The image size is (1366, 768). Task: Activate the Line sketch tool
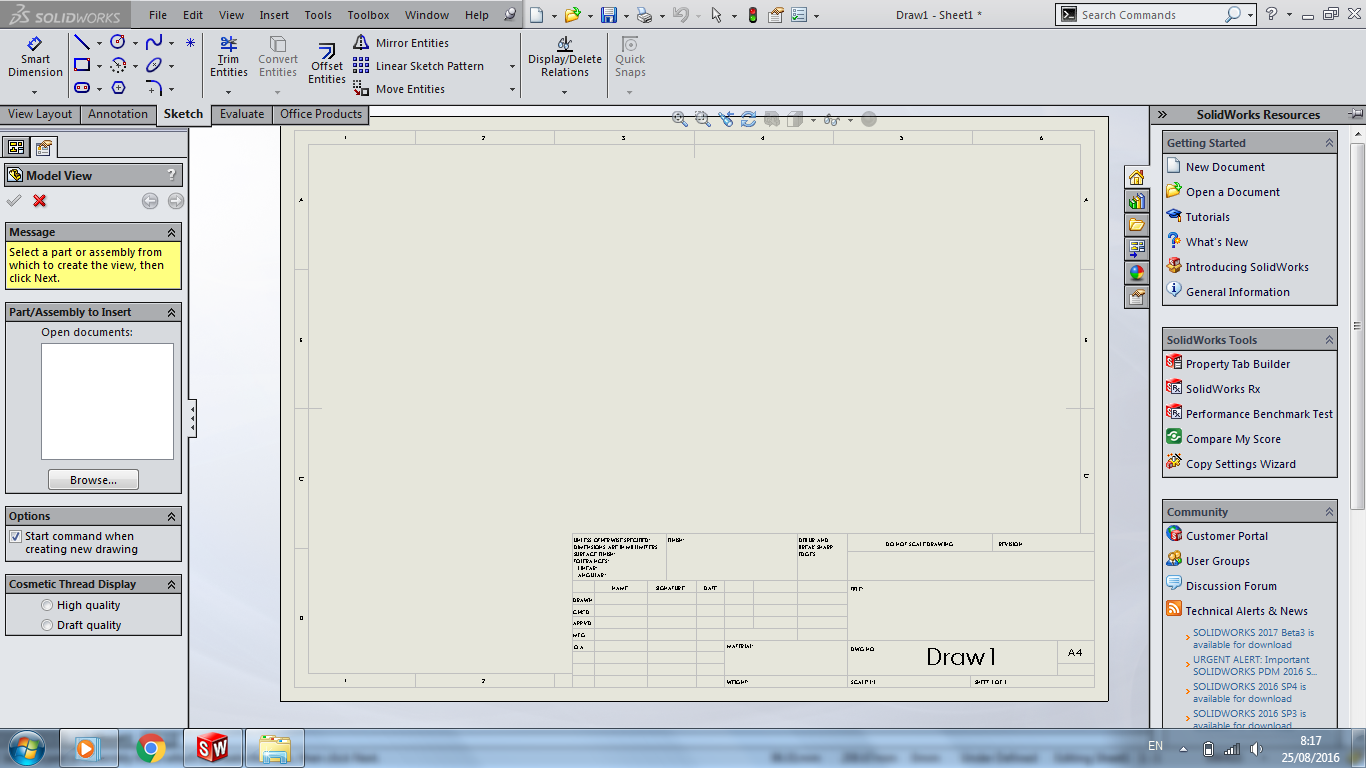pos(81,42)
